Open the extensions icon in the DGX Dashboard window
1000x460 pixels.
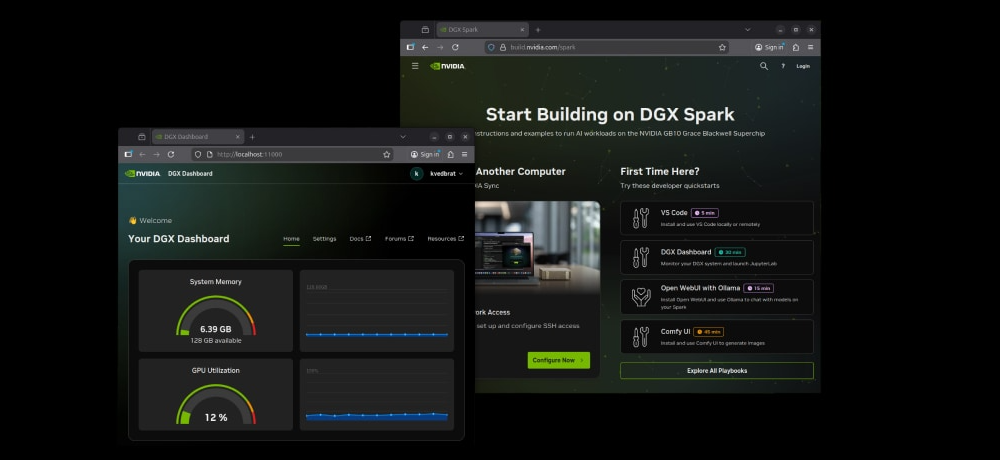451,154
